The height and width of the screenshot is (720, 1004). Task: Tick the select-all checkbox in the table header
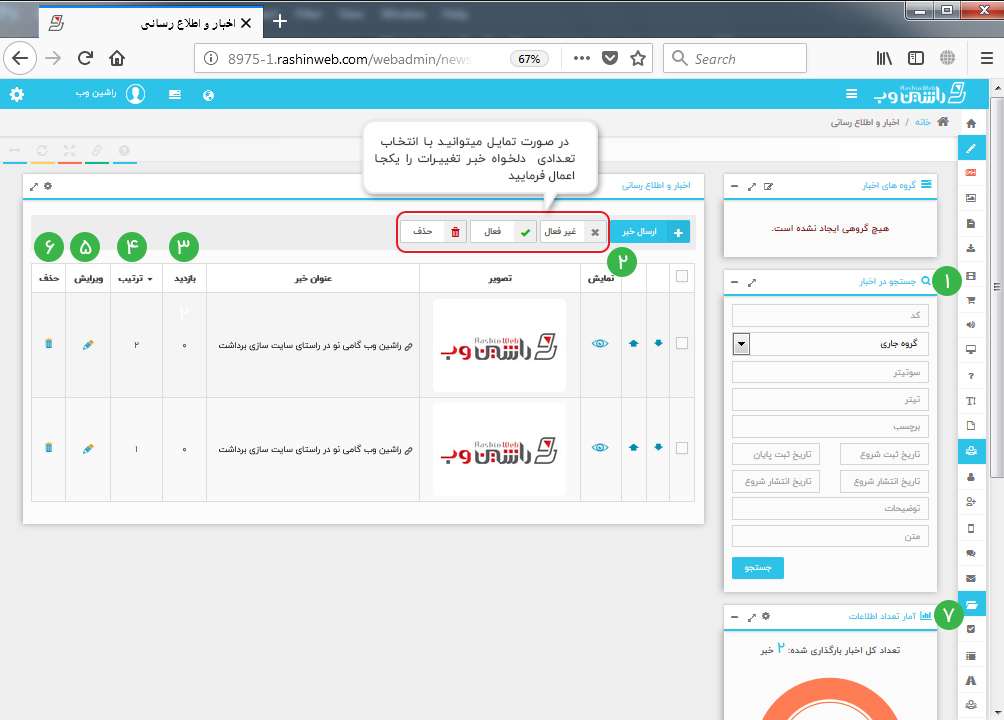[x=682, y=276]
